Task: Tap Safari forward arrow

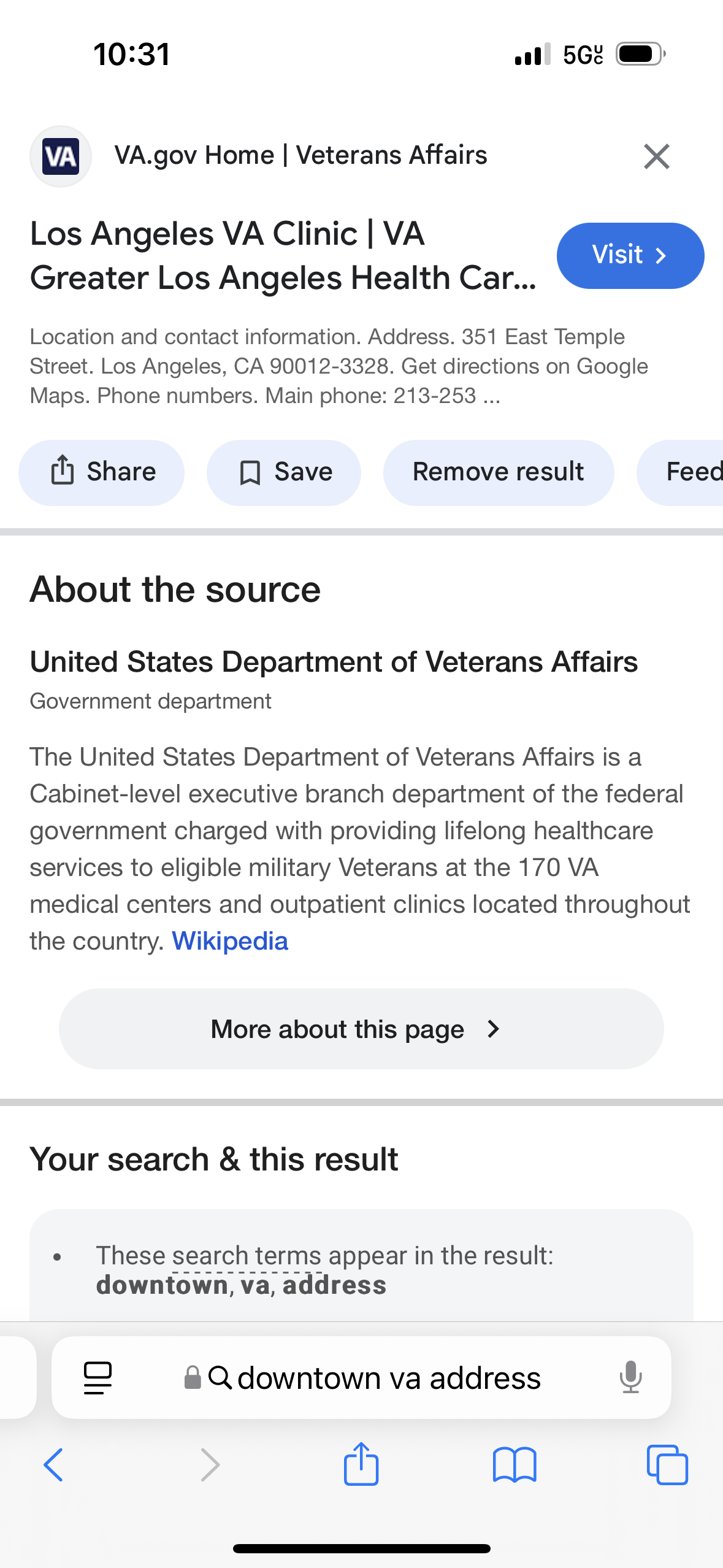Action: [210, 1465]
